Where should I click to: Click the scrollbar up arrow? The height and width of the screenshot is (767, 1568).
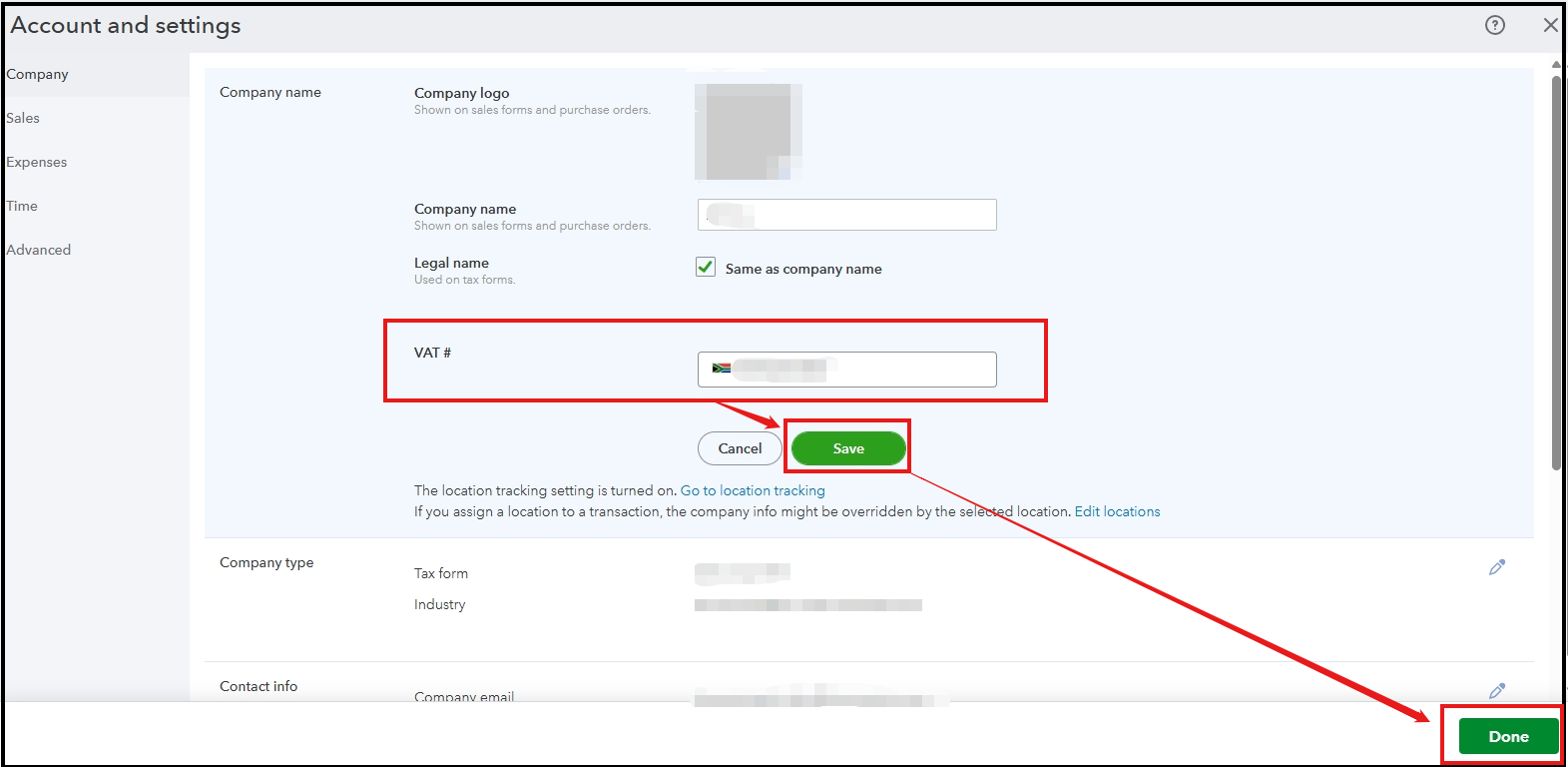1556,65
